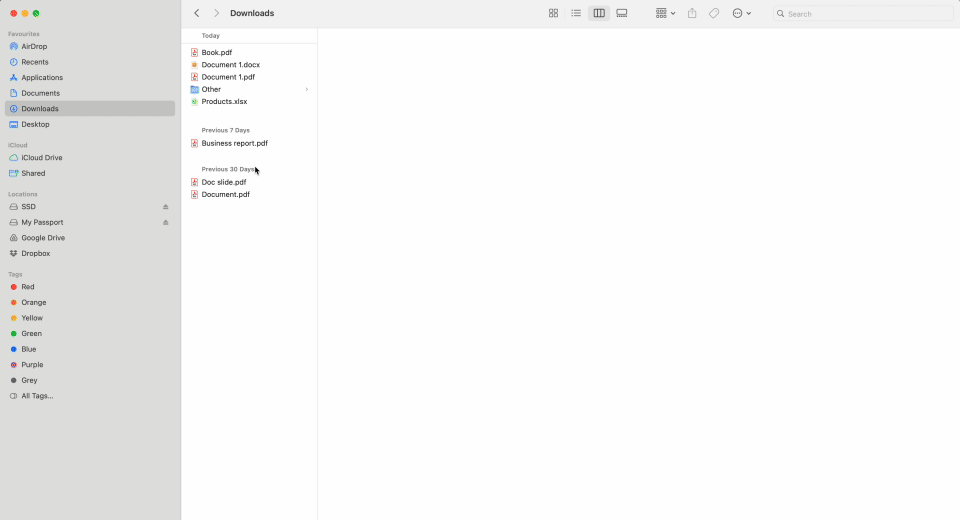Eject the SSD volume
960x520 pixels.
pos(165,207)
